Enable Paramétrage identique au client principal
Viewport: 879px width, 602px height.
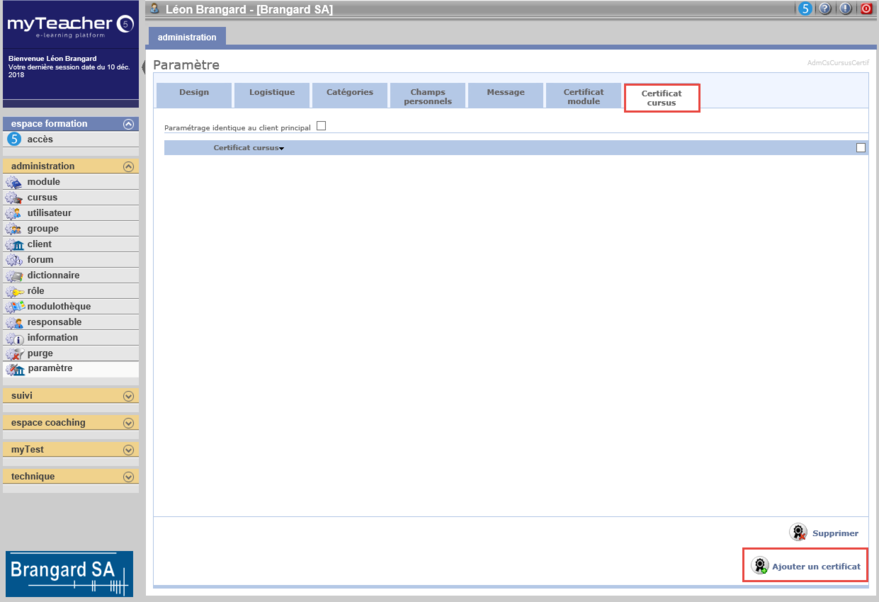click(321, 126)
